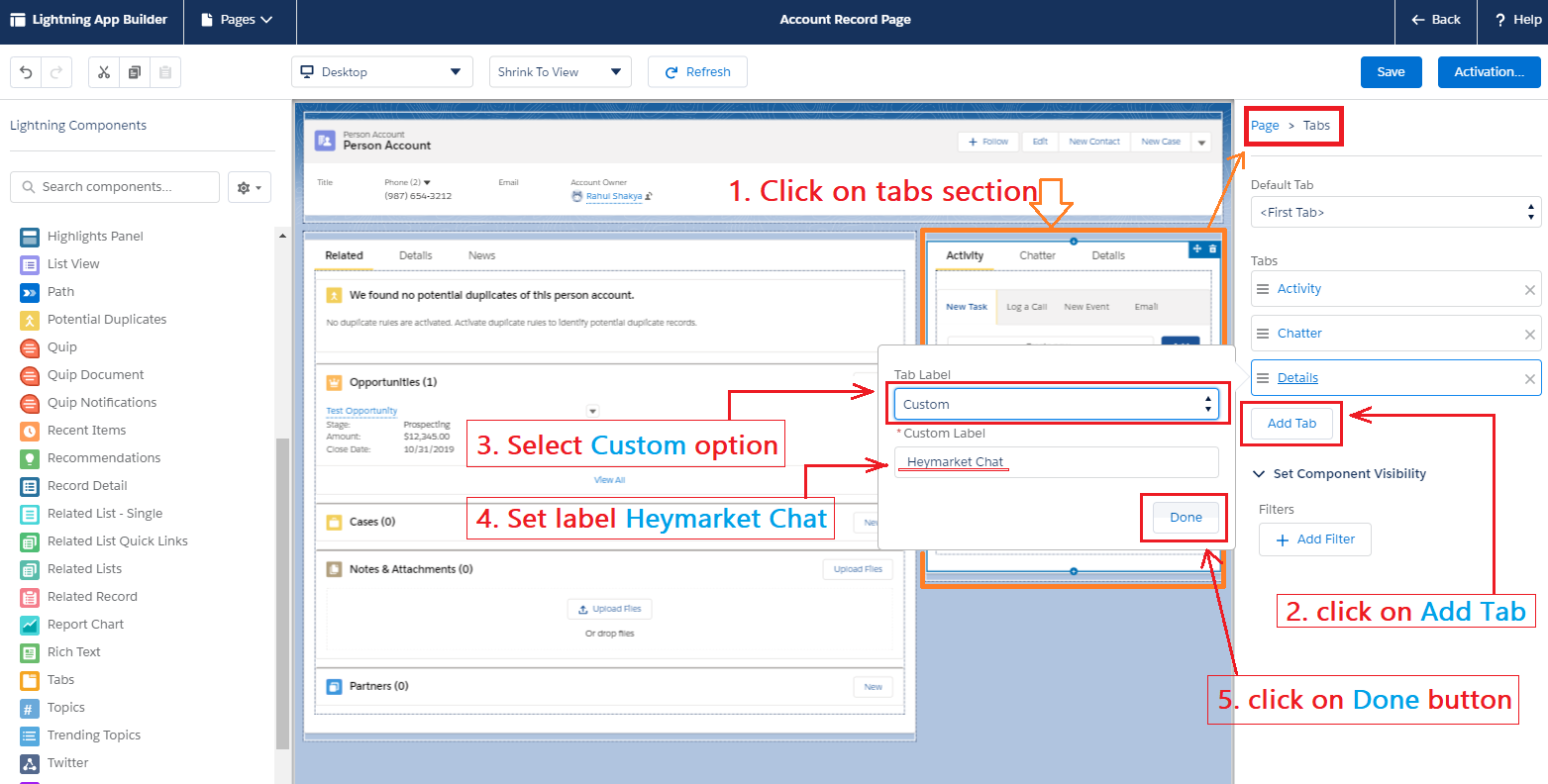This screenshot has height=784, width=1548.
Task: Select the Tabs component icon
Action: pyautogui.click(x=29, y=680)
